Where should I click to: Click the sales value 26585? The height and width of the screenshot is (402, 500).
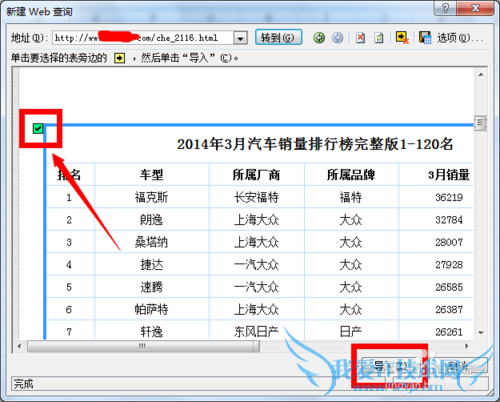click(449, 287)
